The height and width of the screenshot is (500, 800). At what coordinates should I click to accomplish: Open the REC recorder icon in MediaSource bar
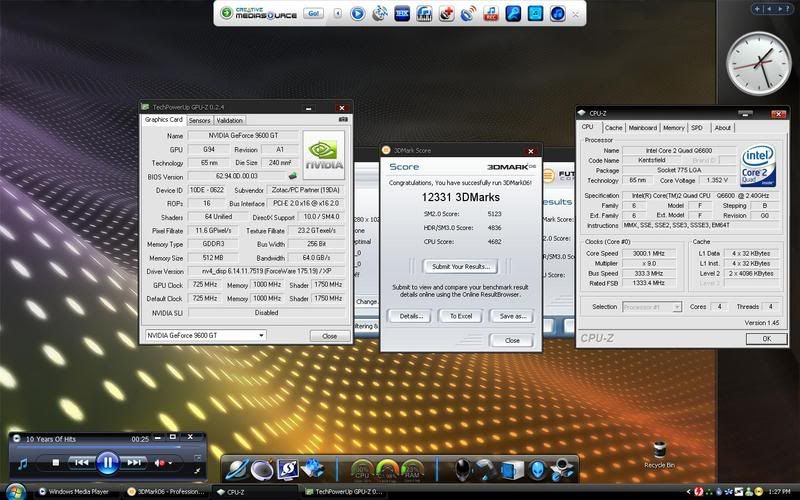click(x=491, y=14)
